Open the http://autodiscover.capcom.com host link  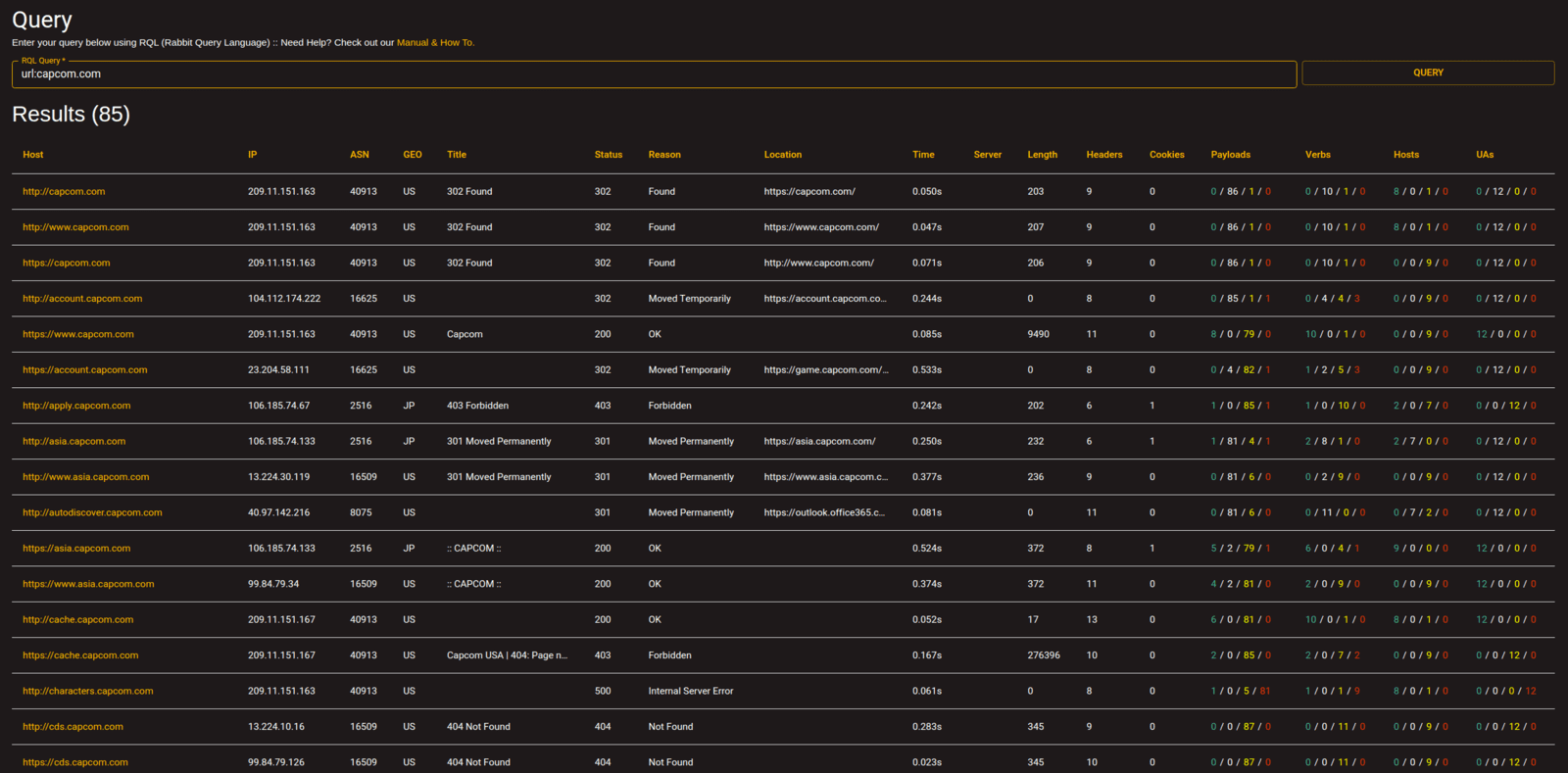coord(92,512)
